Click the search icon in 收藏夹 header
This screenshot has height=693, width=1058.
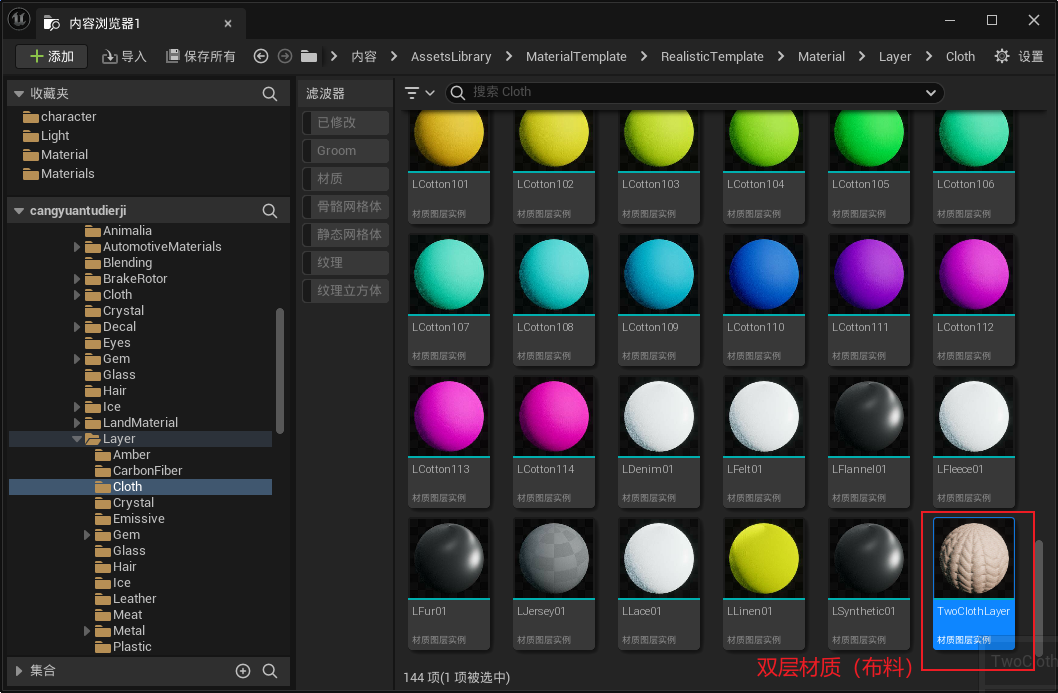(270, 94)
